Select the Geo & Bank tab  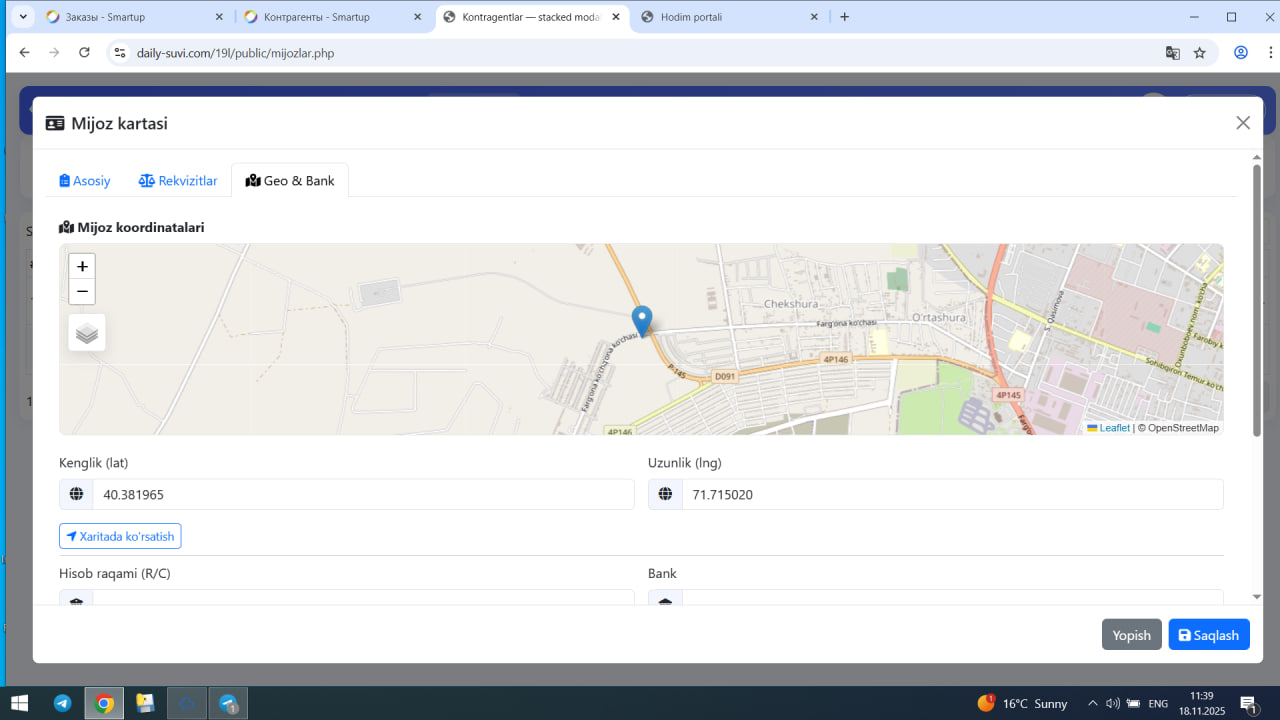pyautogui.click(x=290, y=181)
